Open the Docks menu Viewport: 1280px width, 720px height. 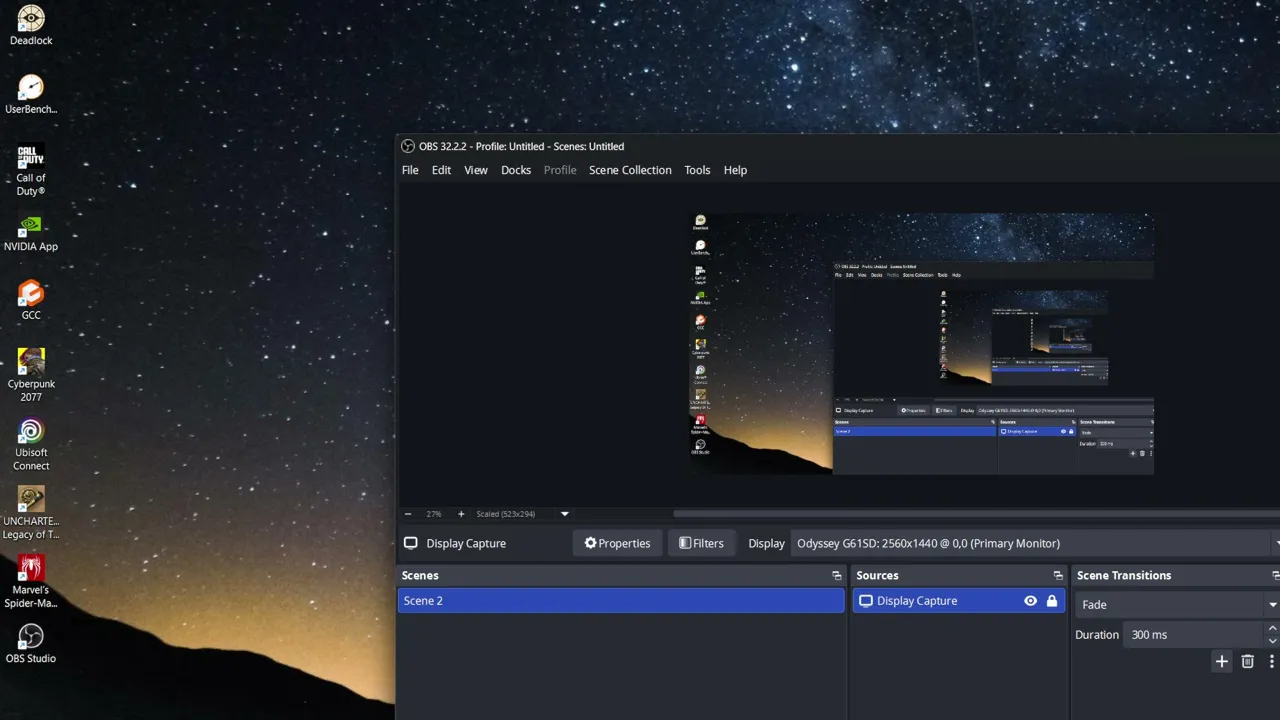(516, 170)
